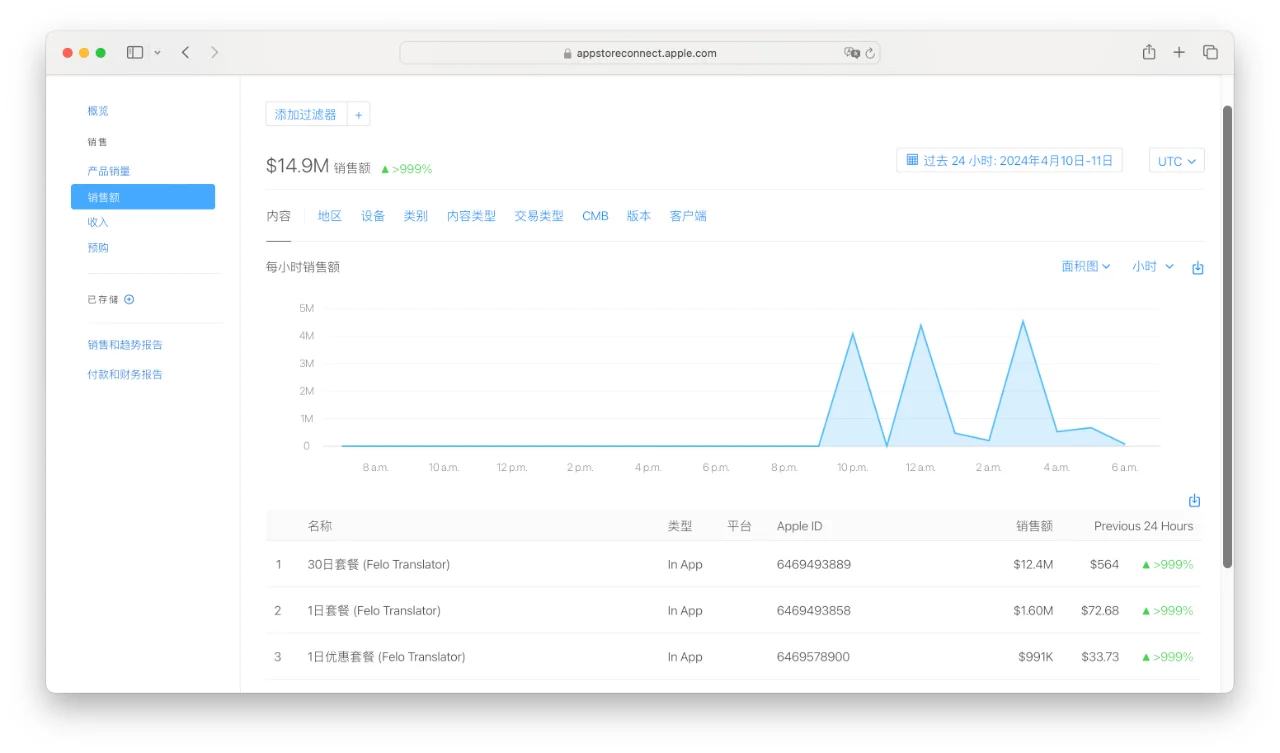Viewport: 1280px width, 753px height.
Task: Click the lock icon in address bar
Action: pos(568,54)
